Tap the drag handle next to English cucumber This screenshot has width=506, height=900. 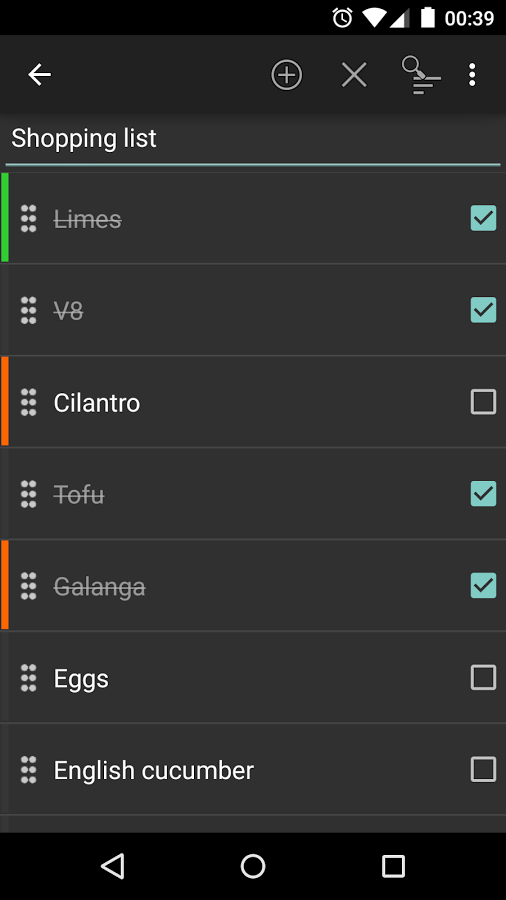point(29,769)
